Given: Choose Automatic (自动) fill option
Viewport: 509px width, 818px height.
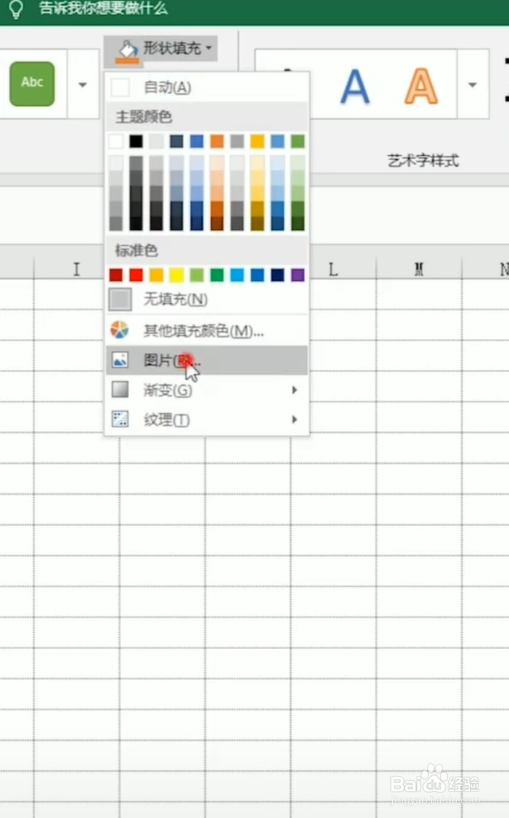Looking at the screenshot, I should point(207,87).
